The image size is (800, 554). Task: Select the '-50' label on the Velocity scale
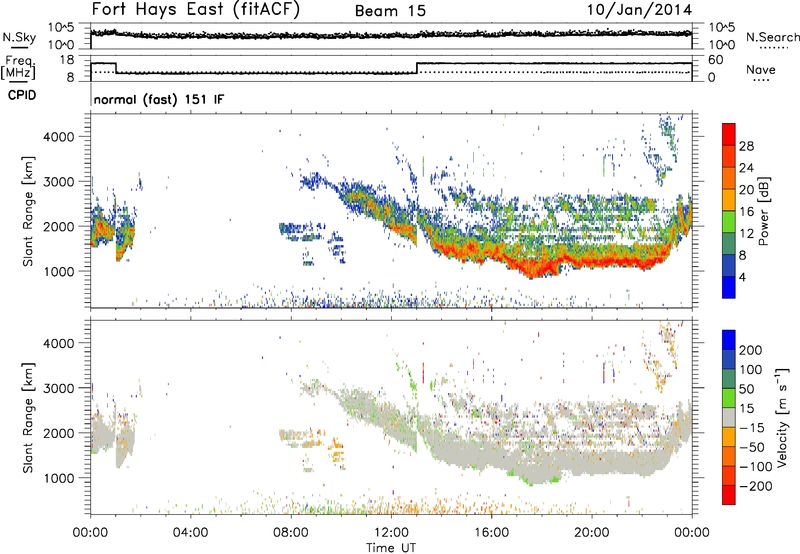click(x=752, y=447)
